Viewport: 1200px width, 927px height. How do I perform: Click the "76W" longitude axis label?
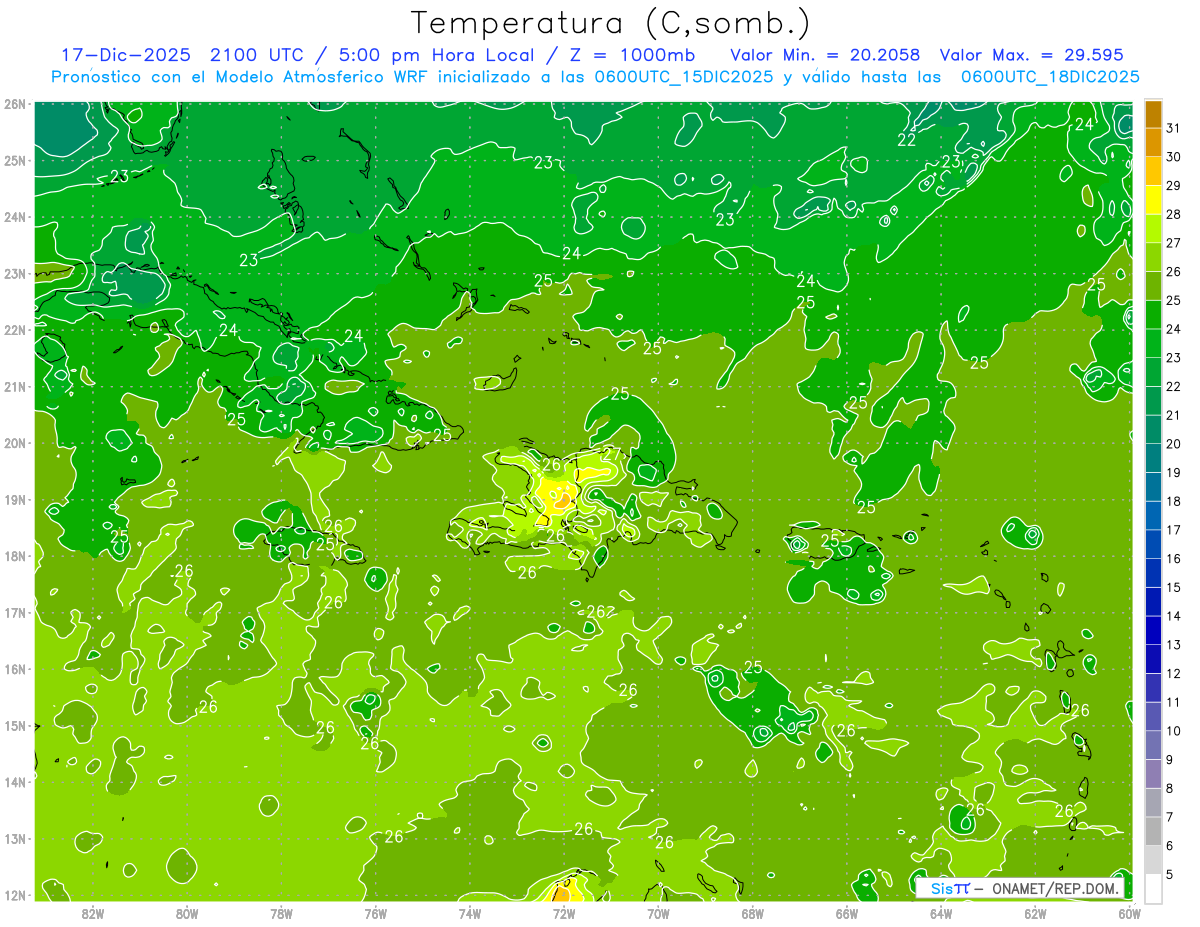click(x=376, y=913)
